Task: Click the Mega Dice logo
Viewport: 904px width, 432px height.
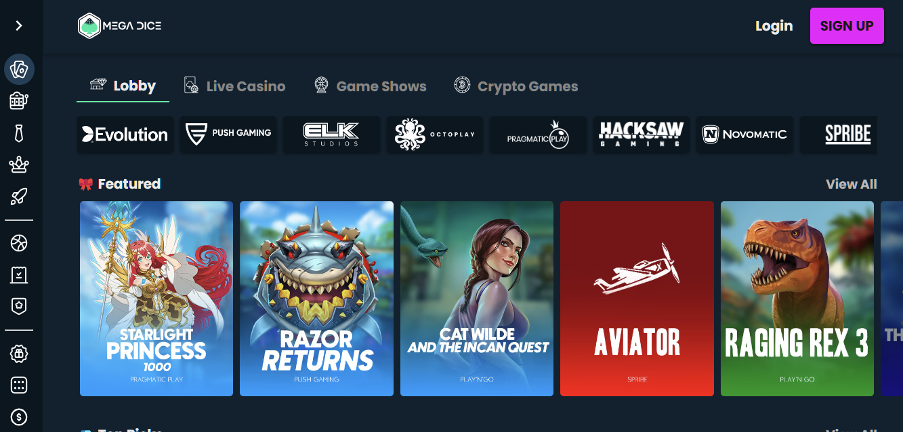Action: pyautogui.click(x=120, y=25)
